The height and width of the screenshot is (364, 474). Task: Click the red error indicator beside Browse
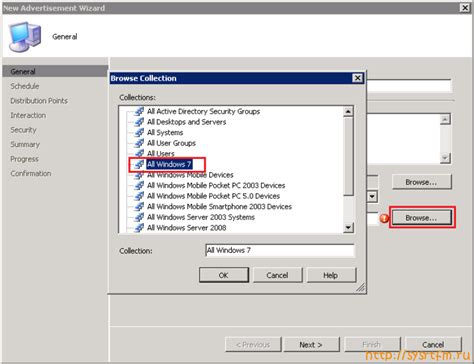[x=384, y=218]
